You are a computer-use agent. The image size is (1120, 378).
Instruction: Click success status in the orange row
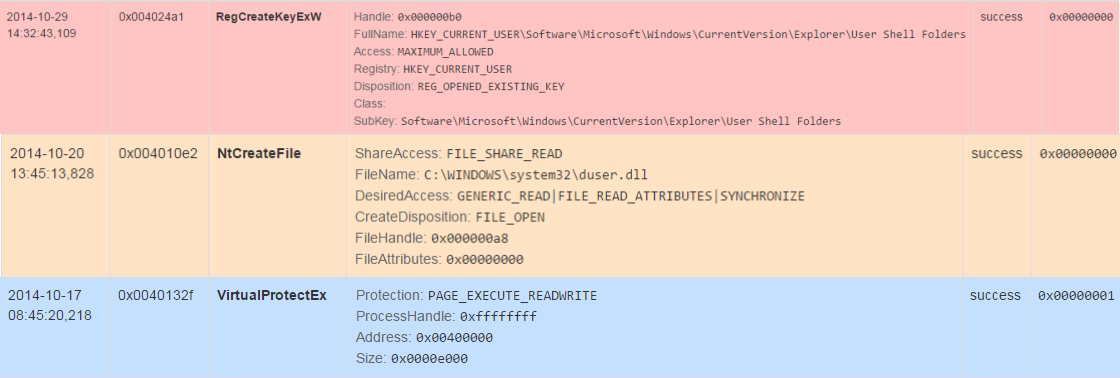click(996, 154)
